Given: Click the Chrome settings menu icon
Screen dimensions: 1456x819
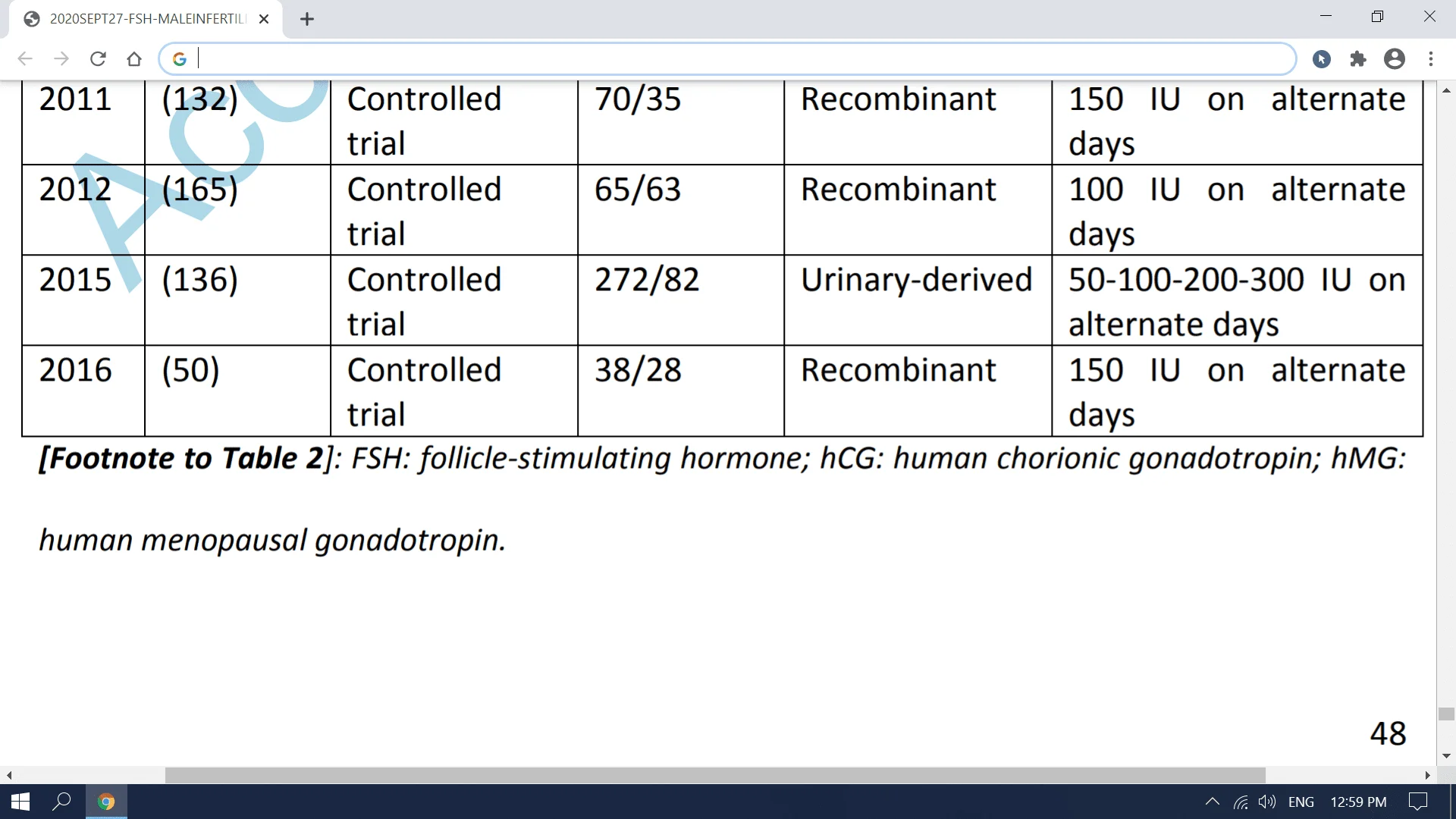Looking at the screenshot, I should (1430, 58).
